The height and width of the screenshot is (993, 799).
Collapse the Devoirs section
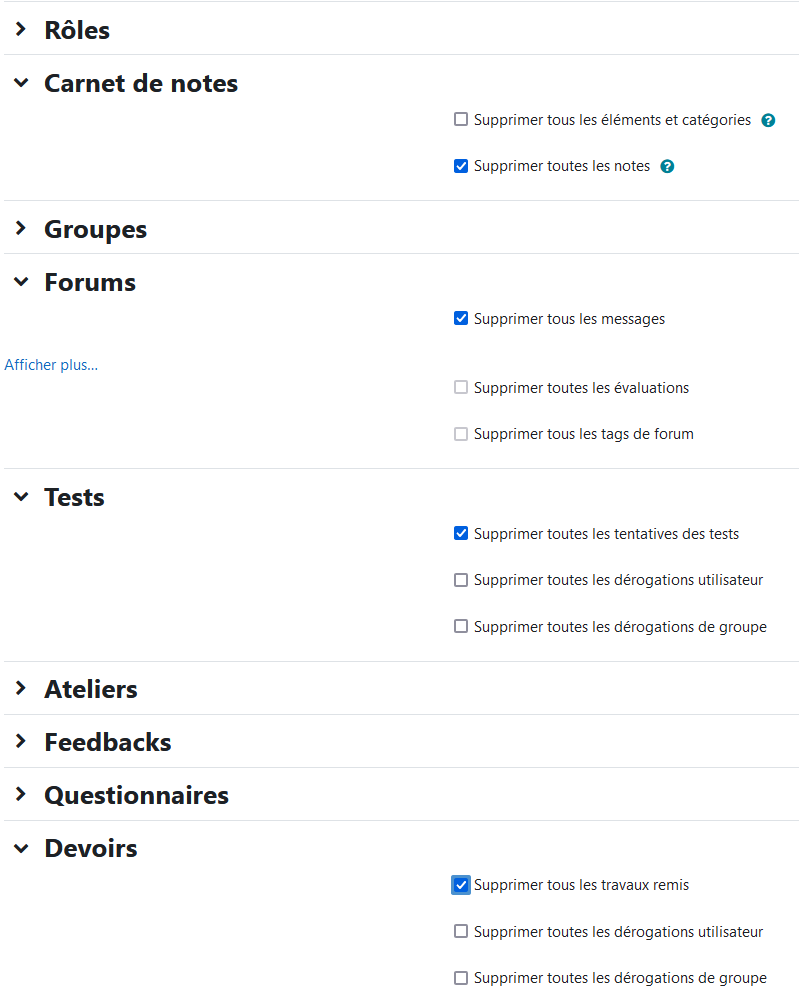[x=21, y=847]
